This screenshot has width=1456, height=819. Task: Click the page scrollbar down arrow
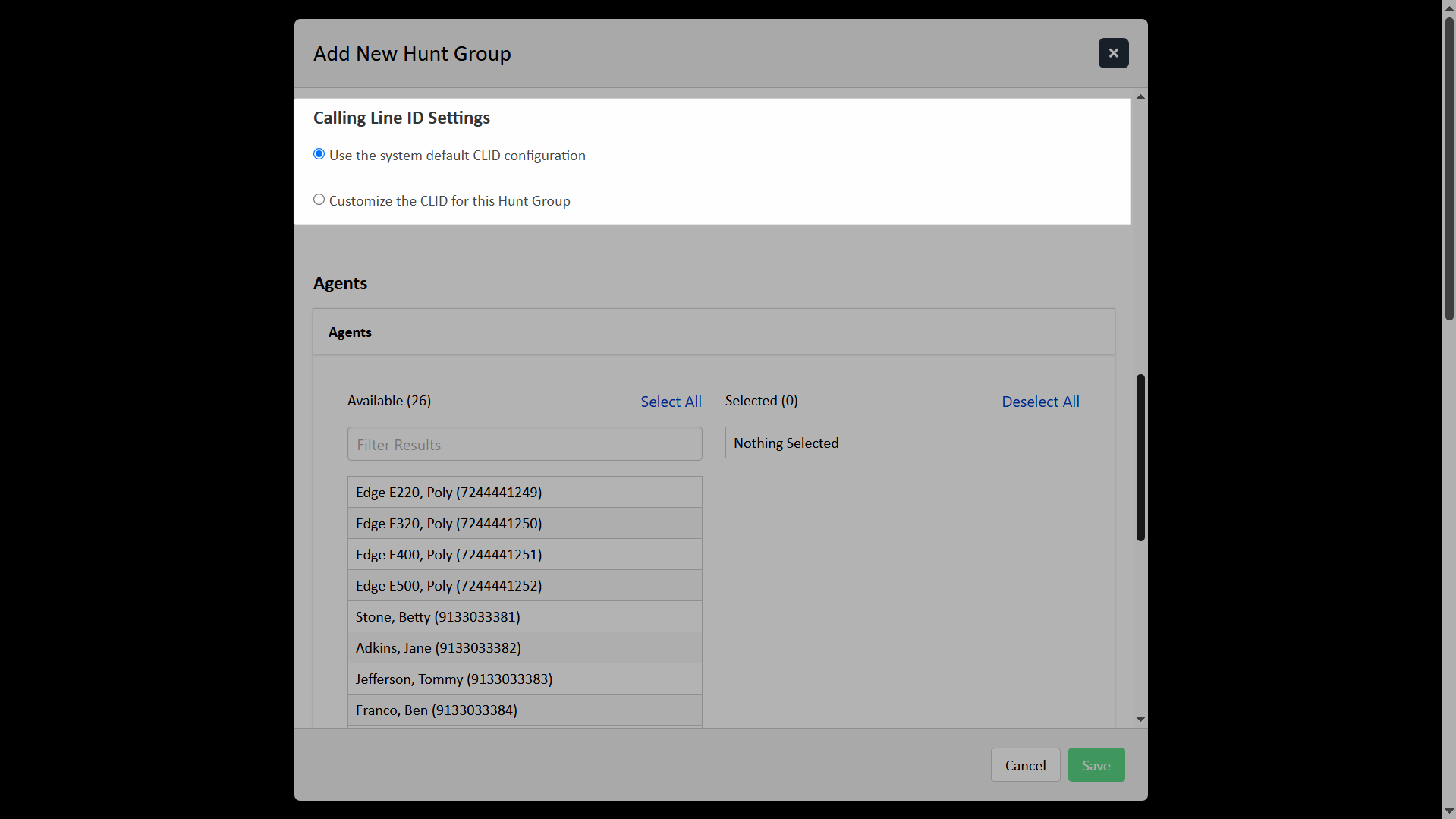1449,811
